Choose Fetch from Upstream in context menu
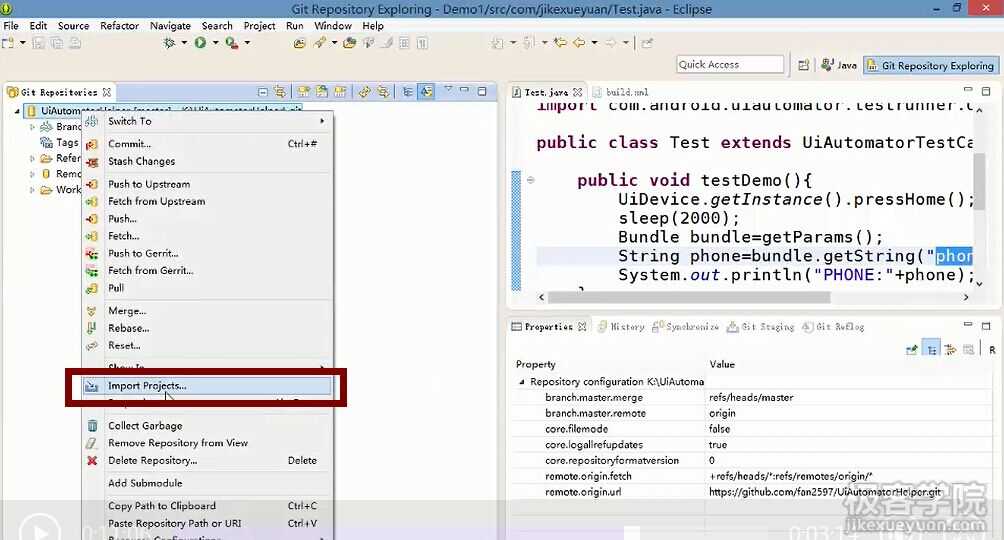This screenshot has width=1004, height=540. [x=207, y=201]
